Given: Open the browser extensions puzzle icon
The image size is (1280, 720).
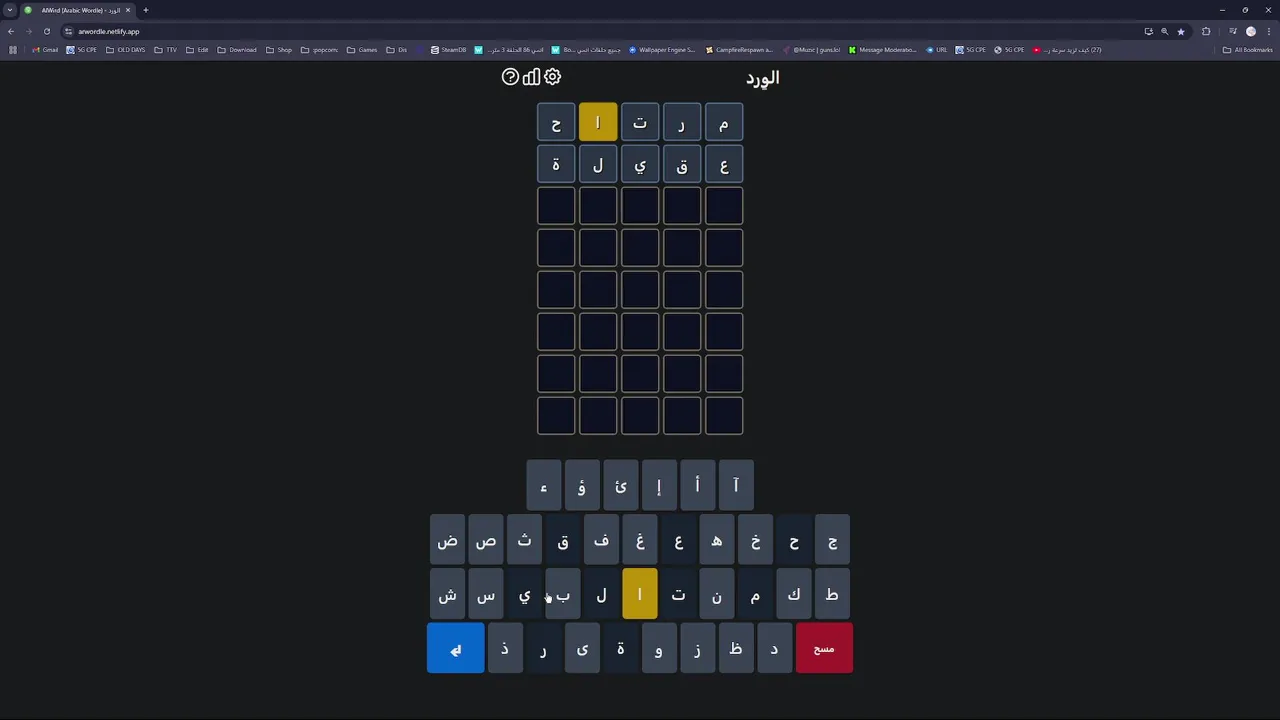Looking at the screenshot, I should pos(1206,31).
